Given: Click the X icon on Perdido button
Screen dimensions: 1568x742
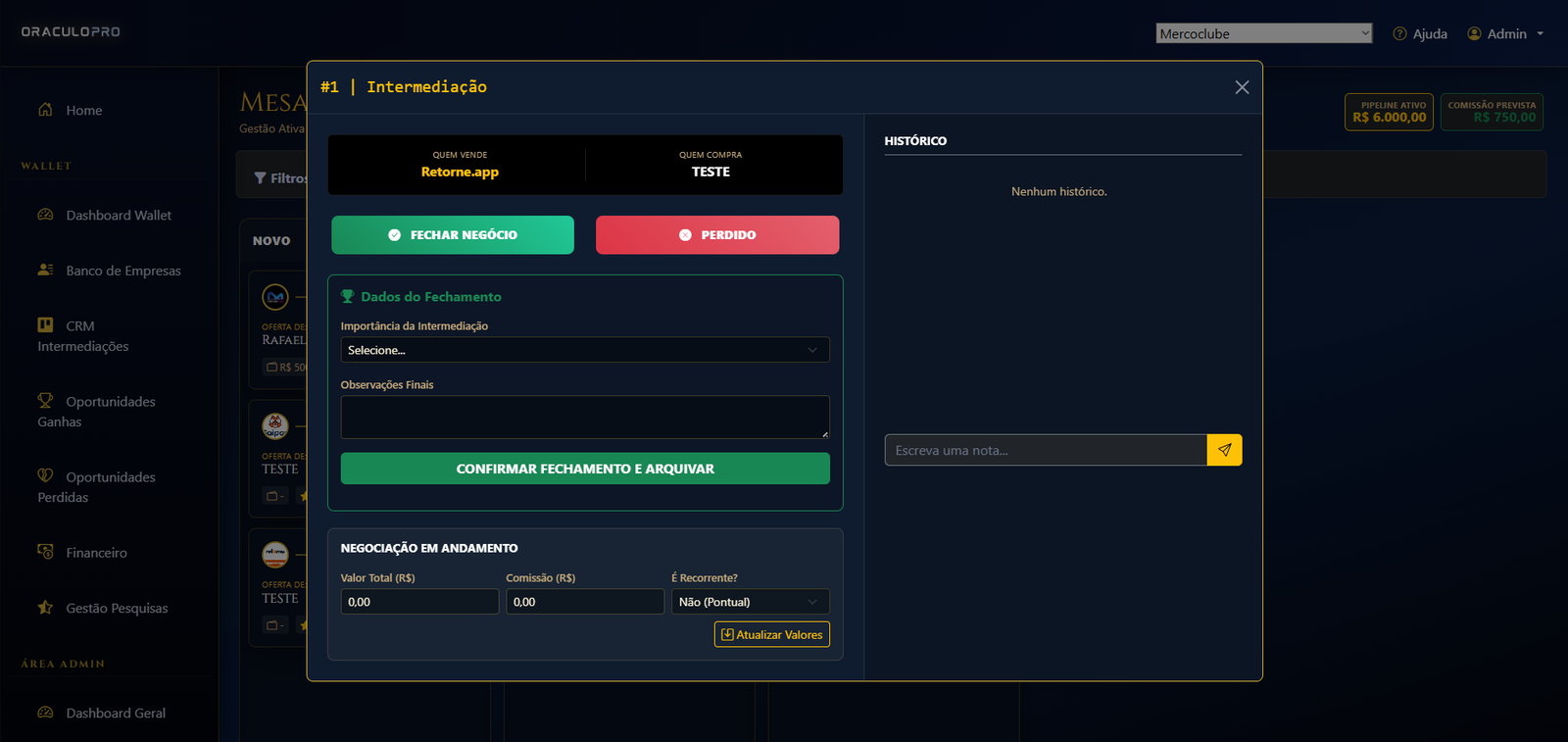Looking at the screenshot, I should (x=685, y=235).
